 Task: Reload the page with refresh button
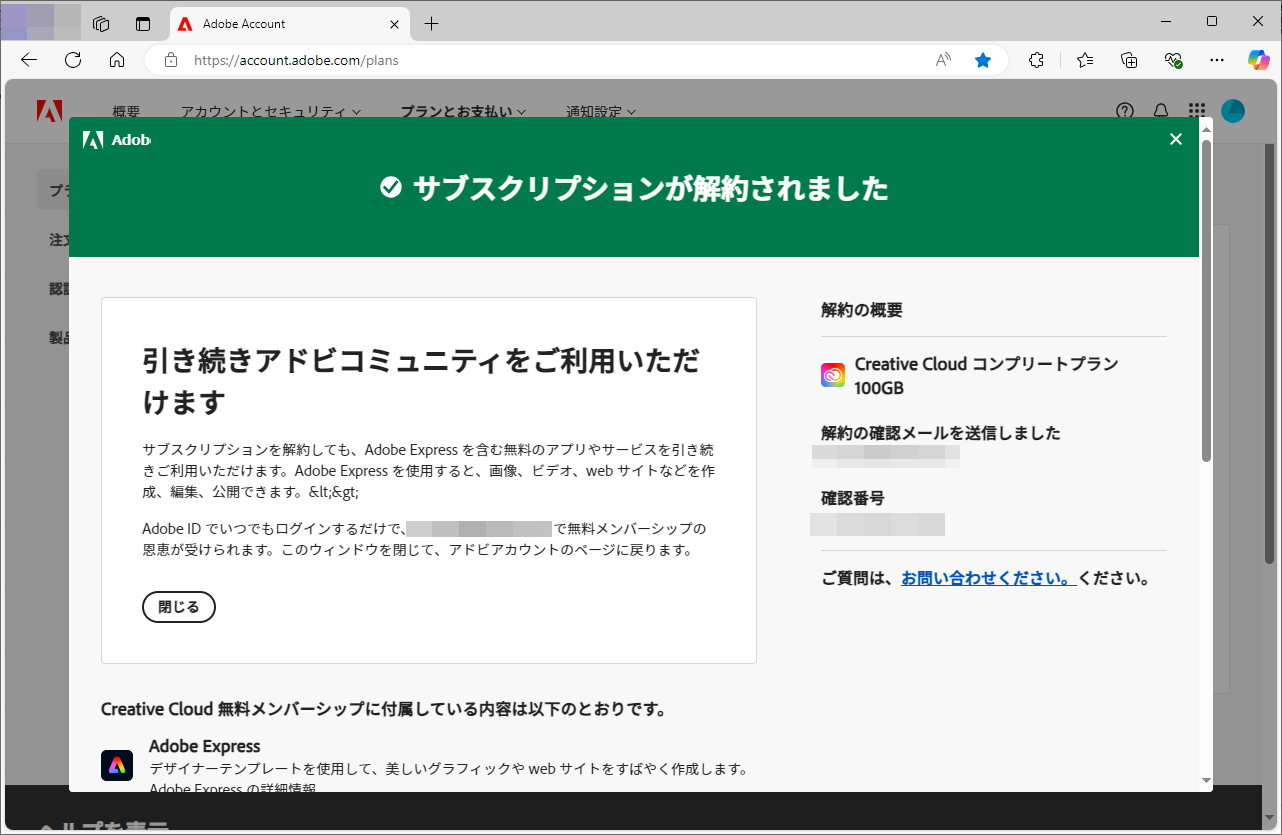pyautogui.click(x=73, y=60)
